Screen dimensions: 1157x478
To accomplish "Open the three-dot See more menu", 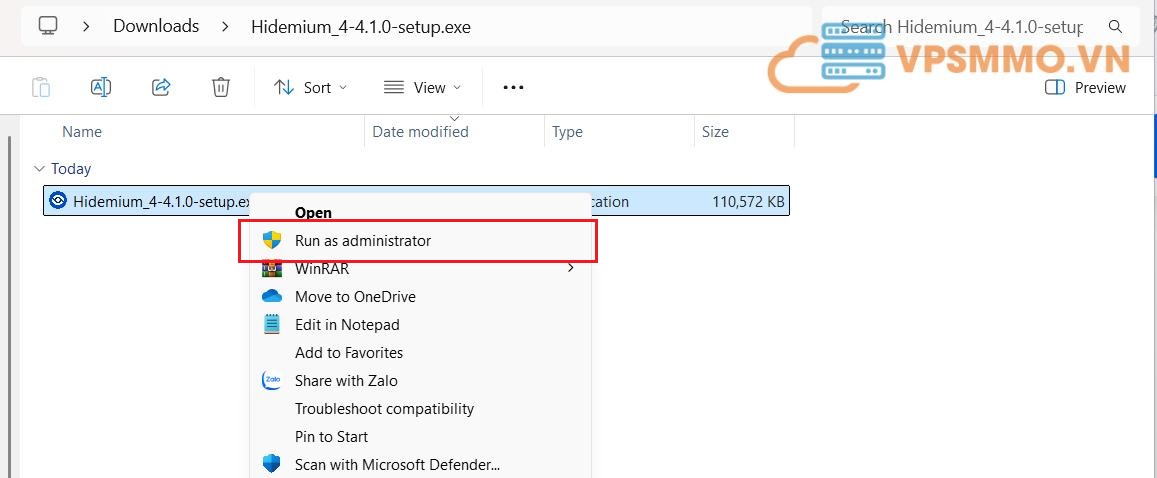I will (513, 87).
